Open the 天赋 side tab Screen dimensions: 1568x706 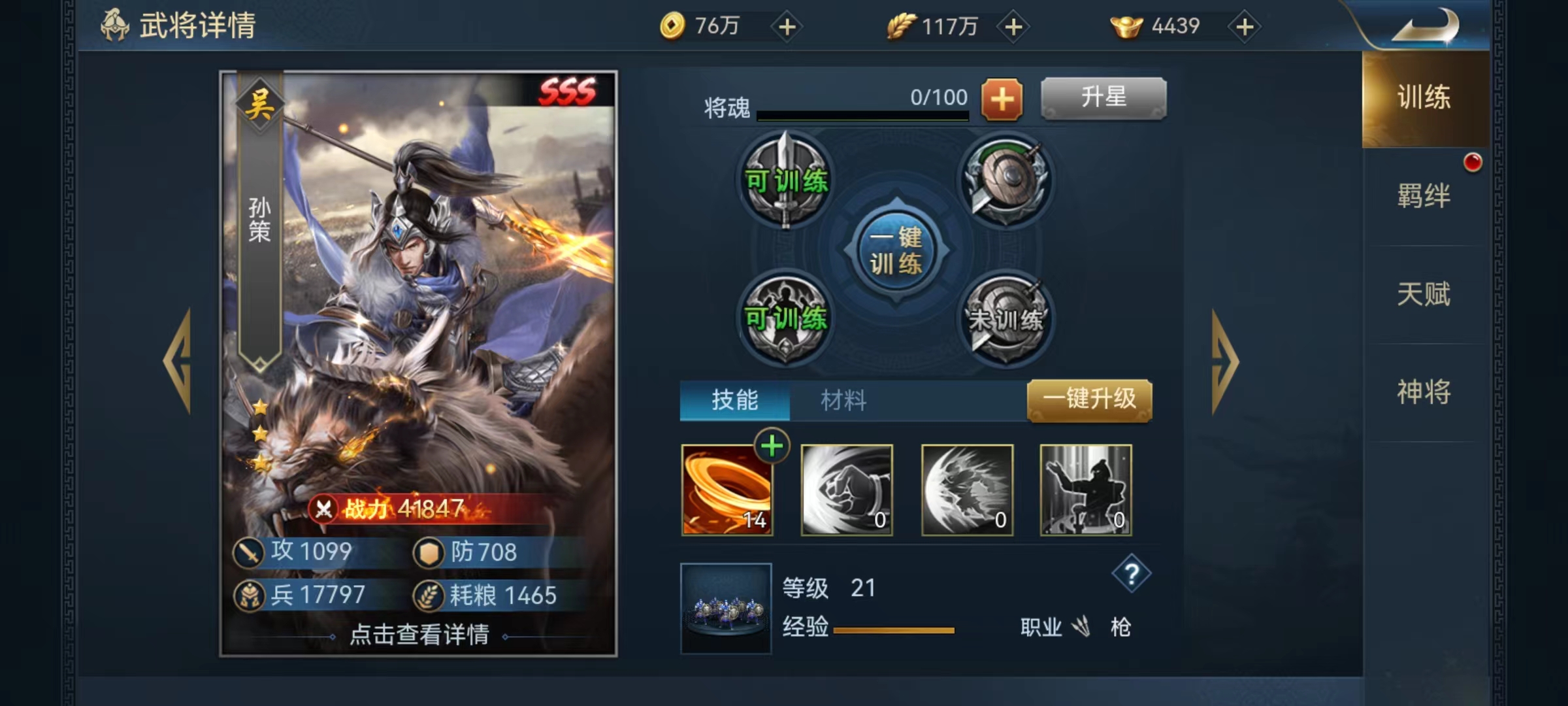1424,294
